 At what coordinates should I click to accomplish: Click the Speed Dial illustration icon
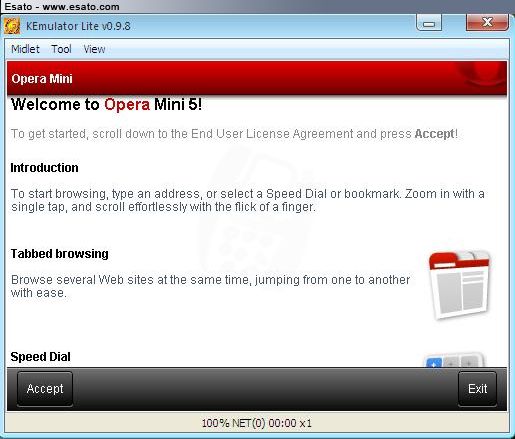click(x=455, y=360)
